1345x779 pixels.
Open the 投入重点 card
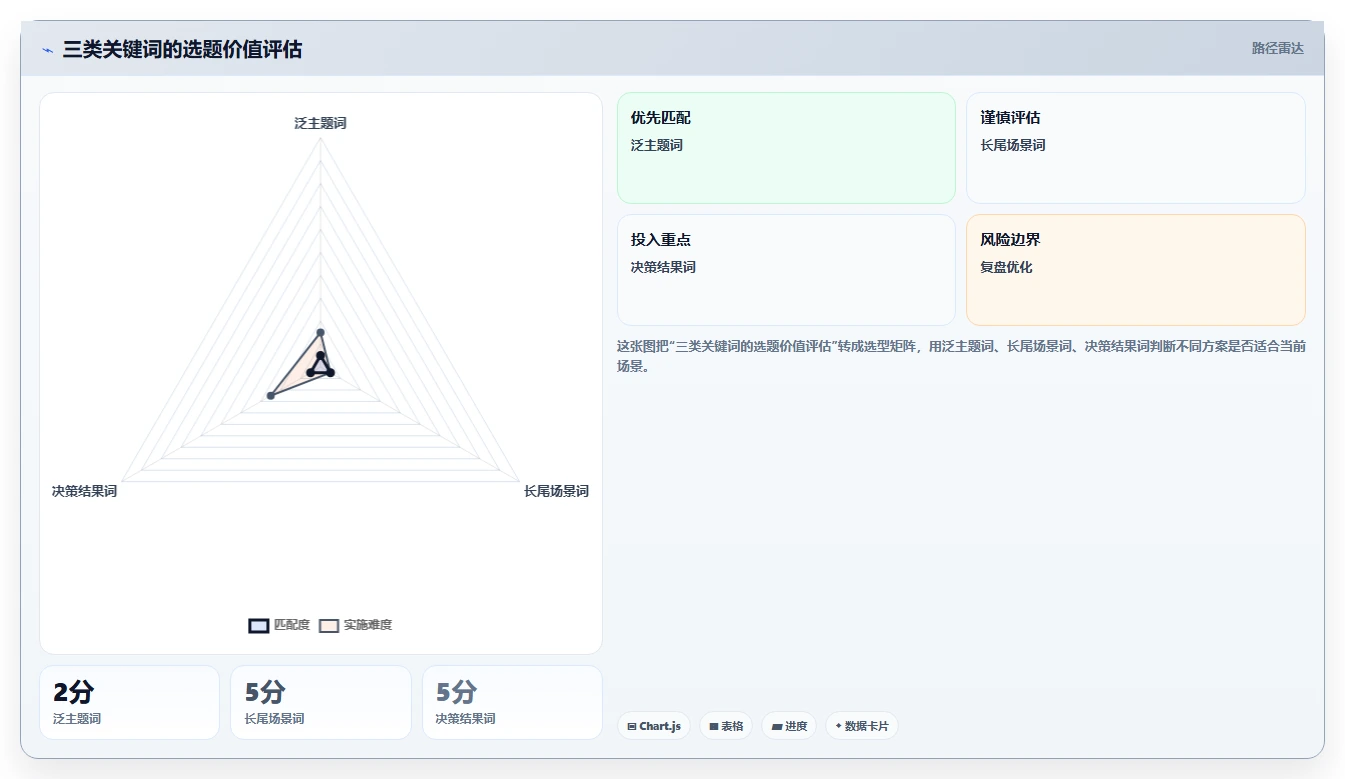[786, 270]
